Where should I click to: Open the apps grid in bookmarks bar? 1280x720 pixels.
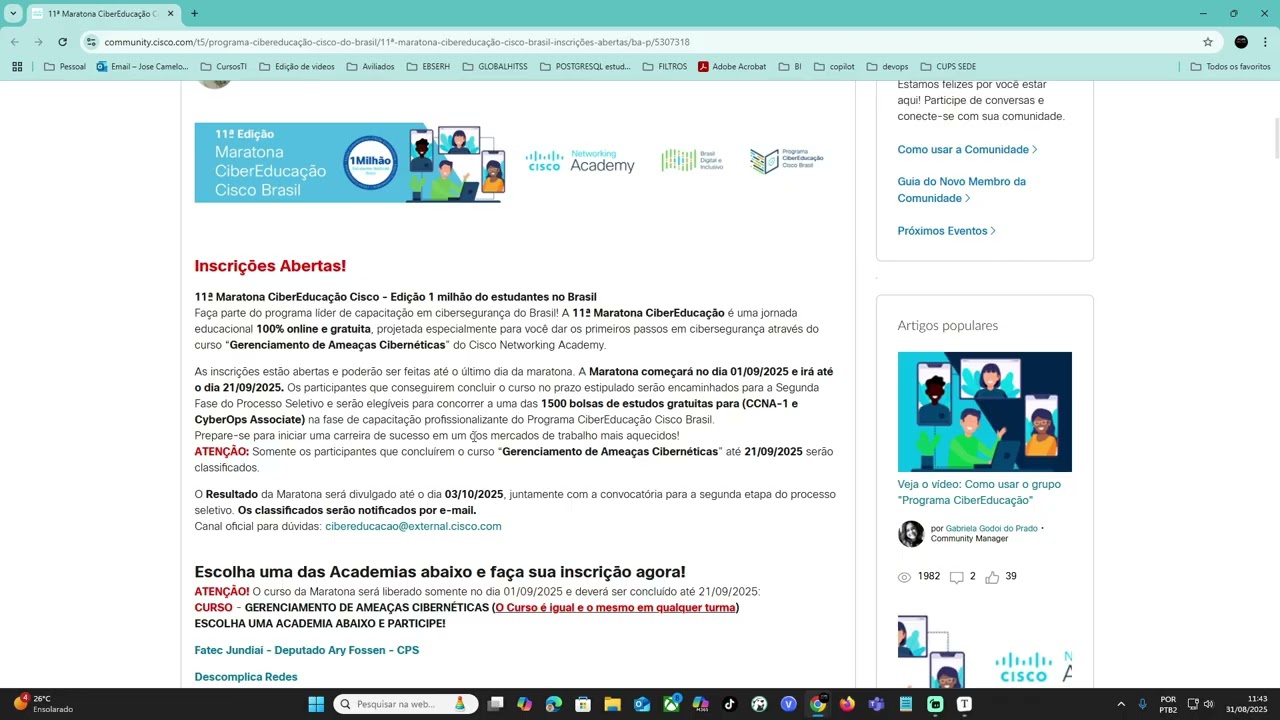click(17, 67)
